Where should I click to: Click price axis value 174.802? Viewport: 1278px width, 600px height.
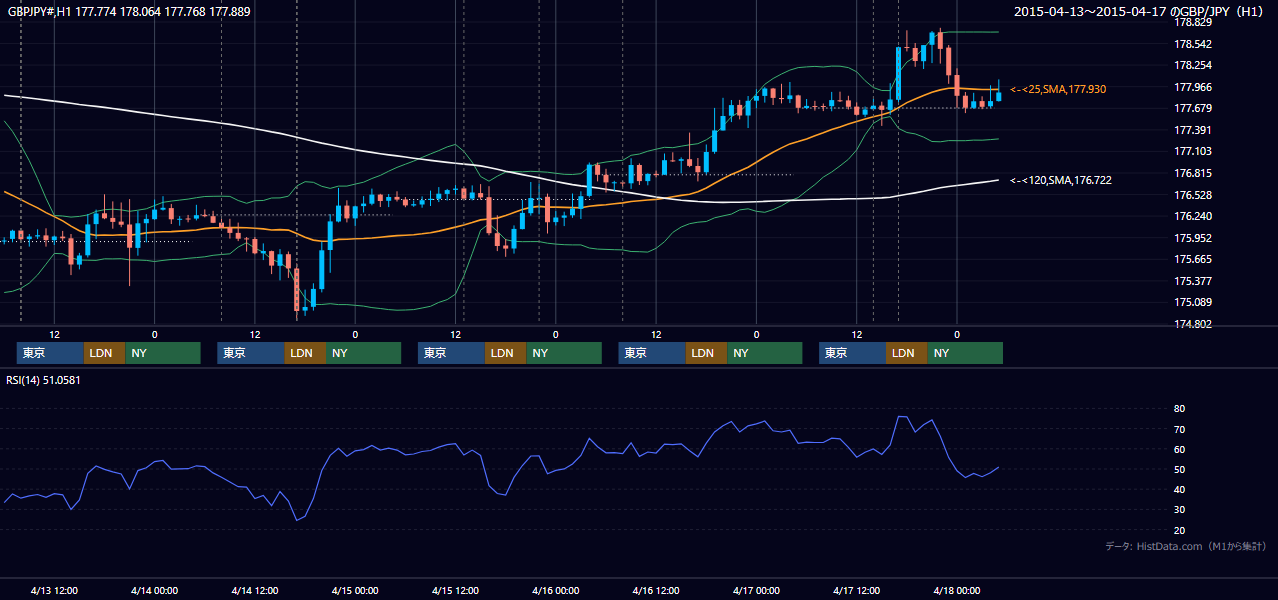1192,324
